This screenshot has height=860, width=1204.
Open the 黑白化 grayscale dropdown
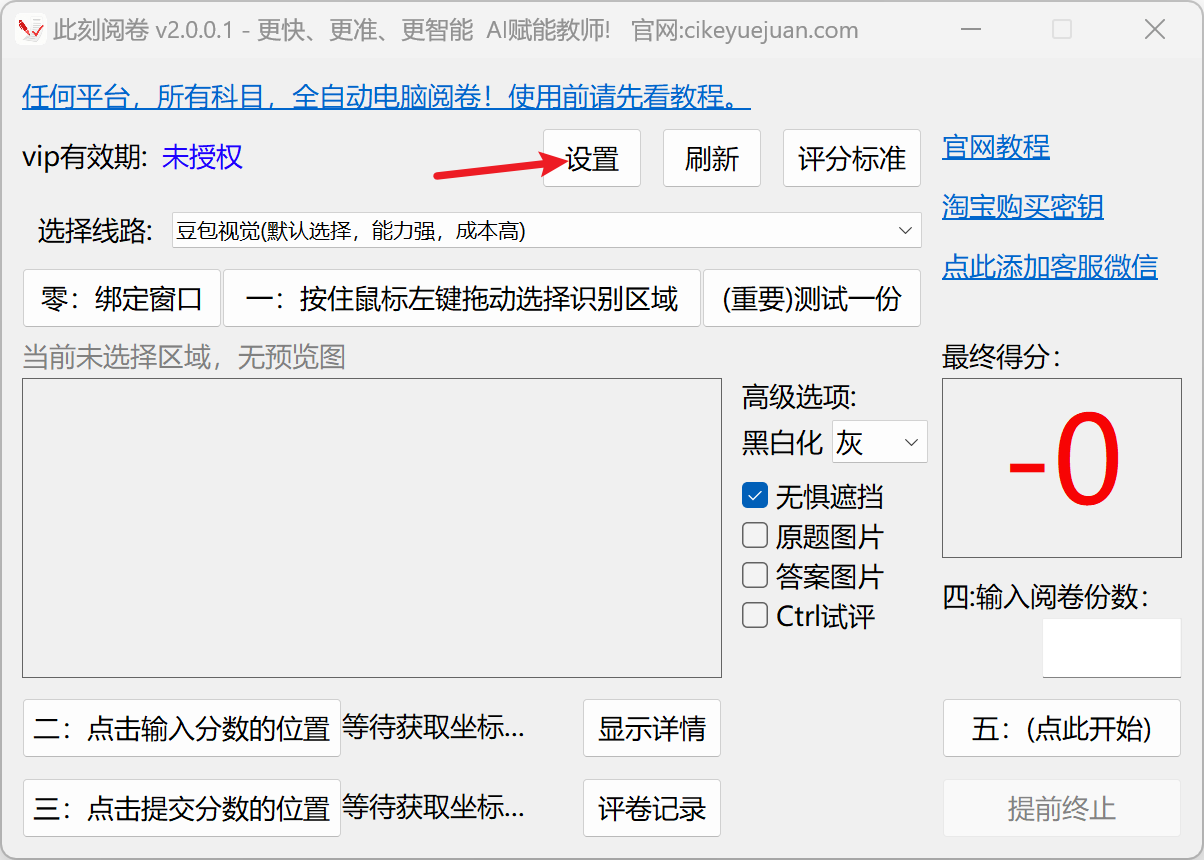pos(878,442)
